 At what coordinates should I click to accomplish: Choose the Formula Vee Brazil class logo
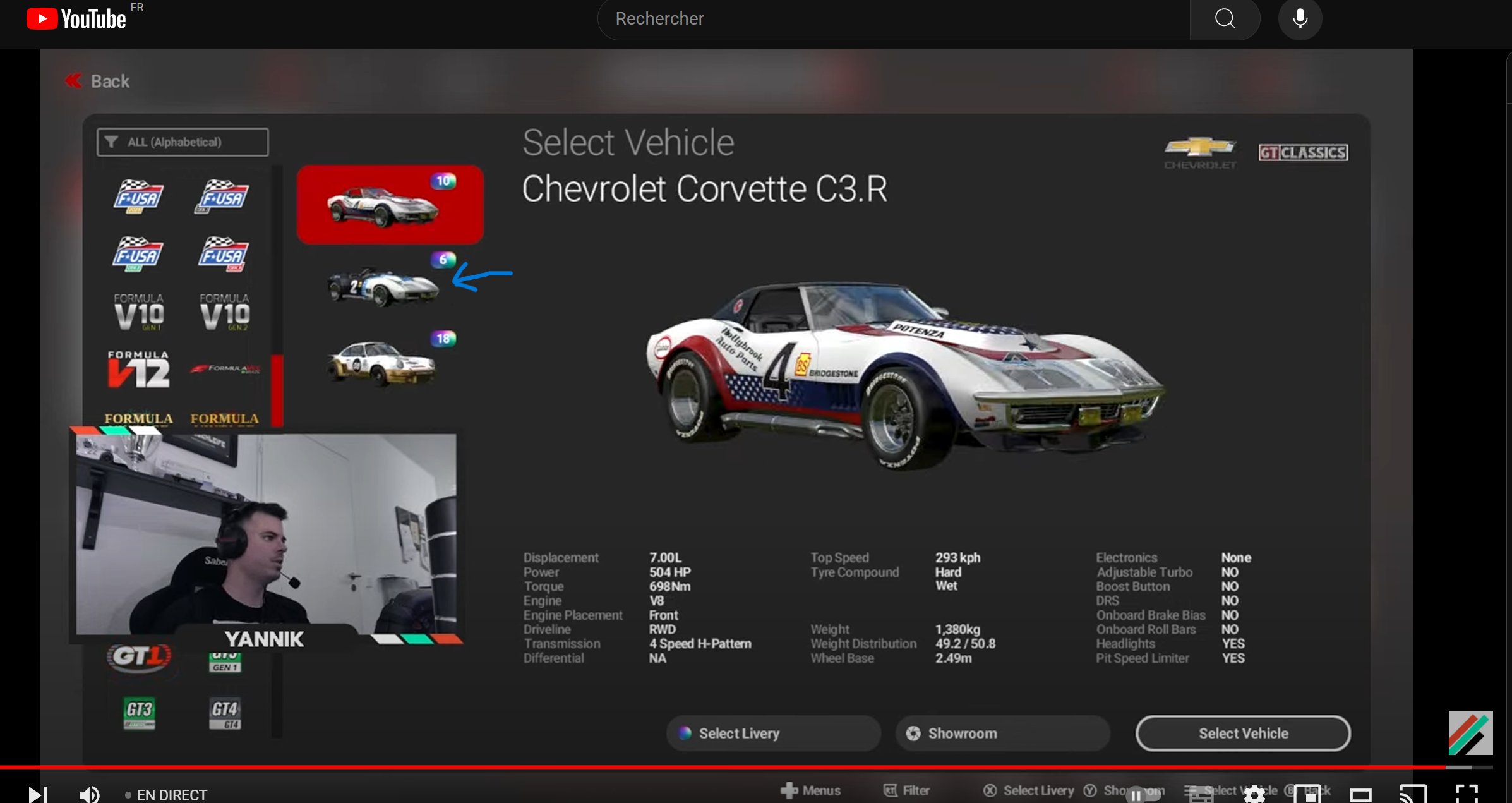point(225,368)
